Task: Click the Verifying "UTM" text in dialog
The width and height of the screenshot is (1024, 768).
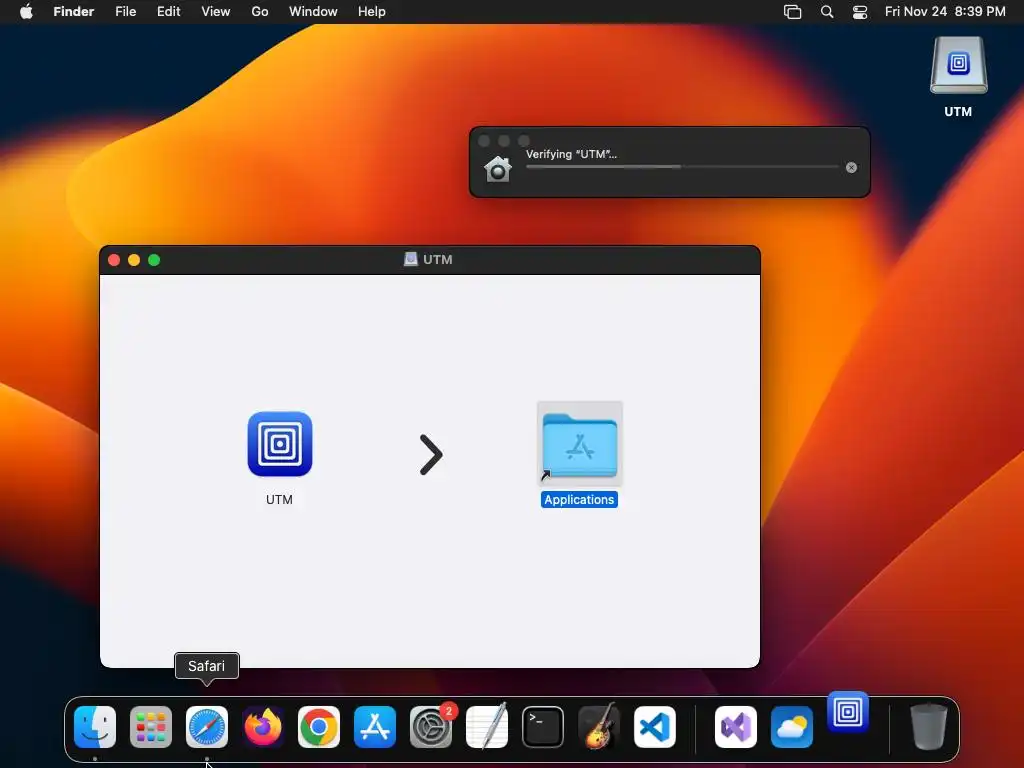Action: click(571, 154)
